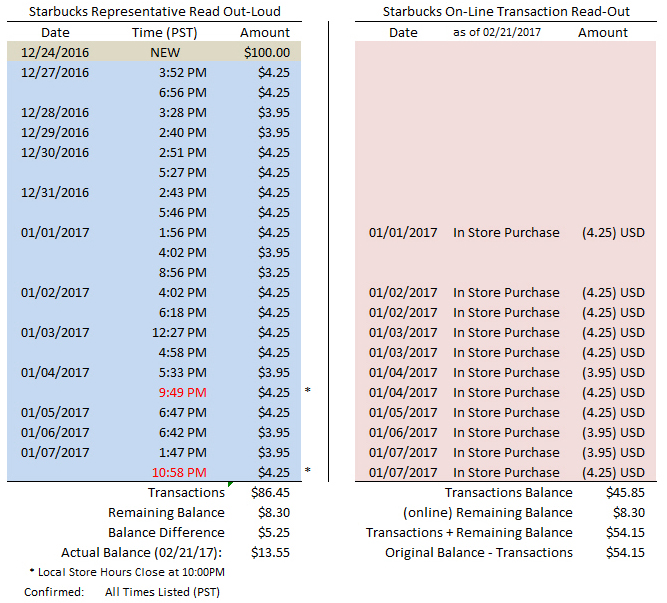Select the $5.25 Balance Difference value
Image resolution: width=667 pixels, height=603 pixels.
click(273, 532)
